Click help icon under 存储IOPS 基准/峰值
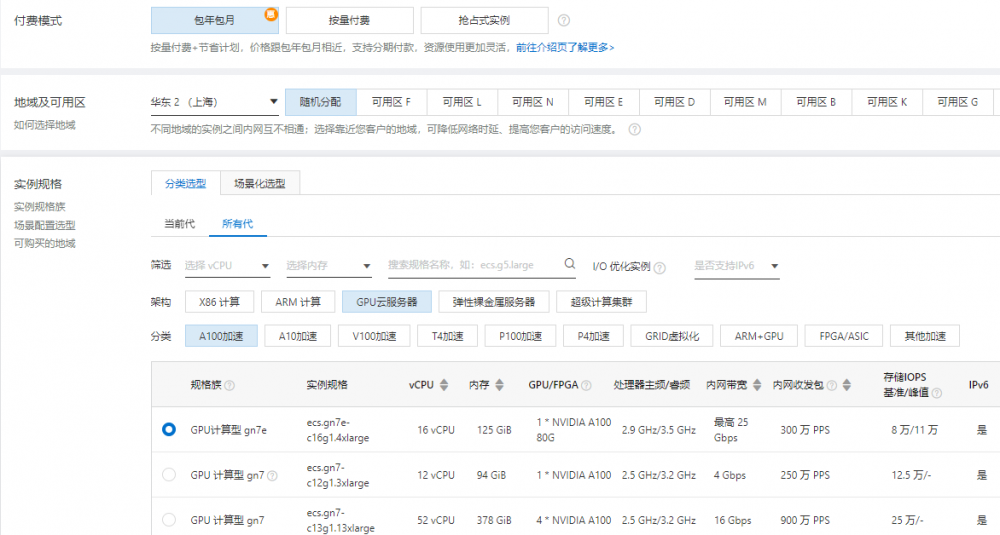The image size is (1000, 535). point(937,393)
